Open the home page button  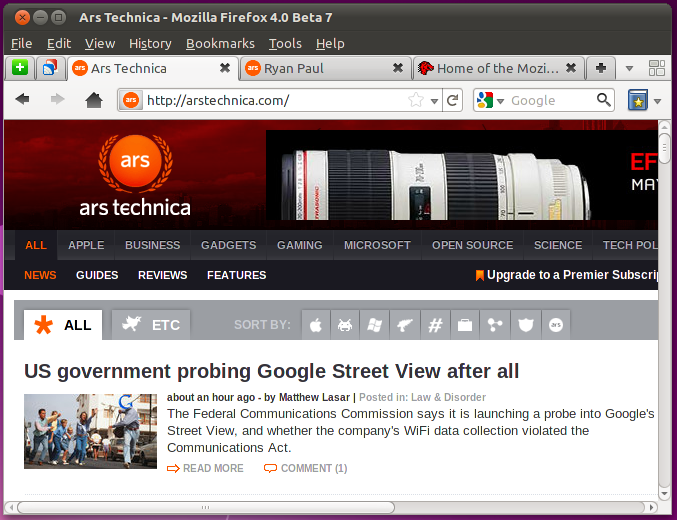coord(94,100)
